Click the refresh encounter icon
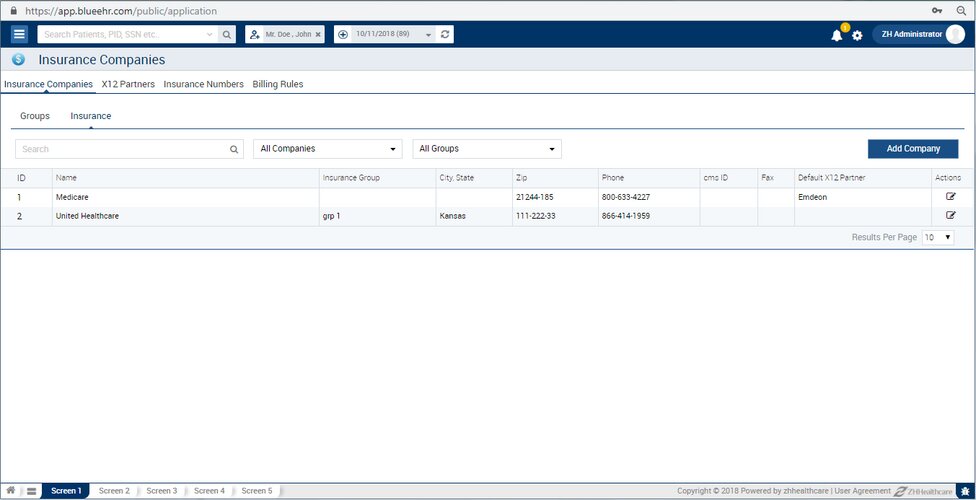976x500 pixels. (446, 34)
